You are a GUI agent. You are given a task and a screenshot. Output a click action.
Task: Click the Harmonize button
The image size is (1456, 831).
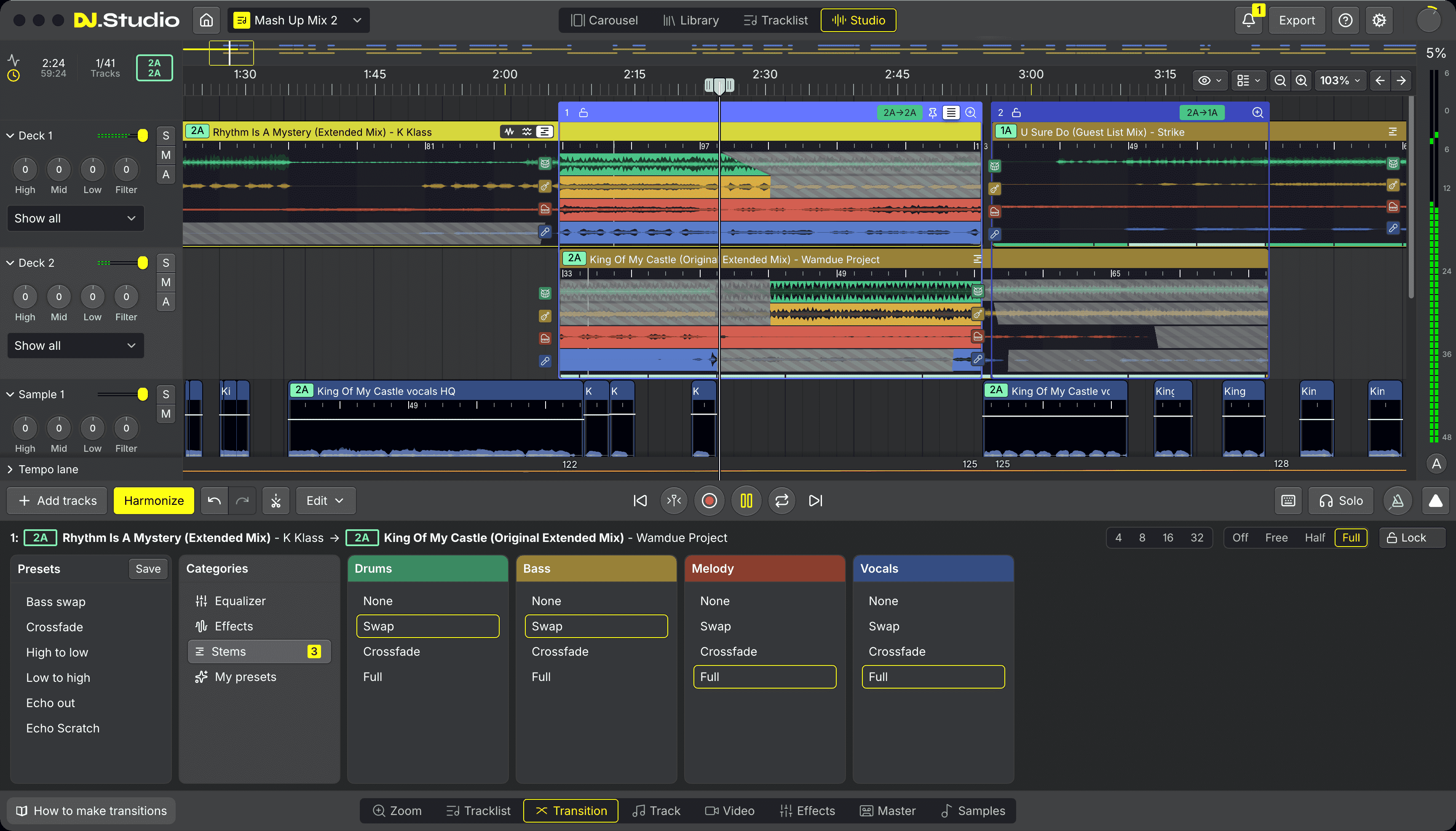[x=153, y=501]
